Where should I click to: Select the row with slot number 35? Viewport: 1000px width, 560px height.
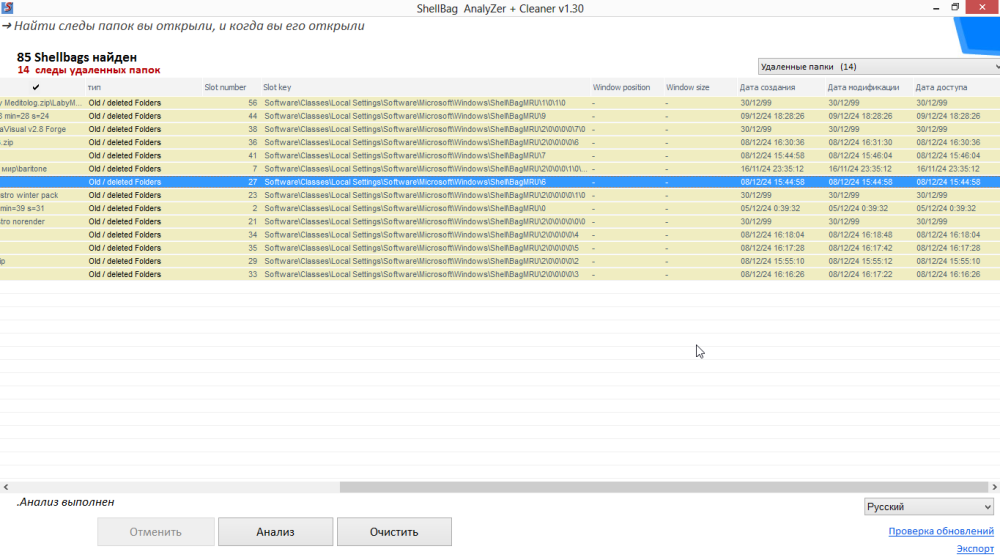pyautogui.click(x=500, y=248)
